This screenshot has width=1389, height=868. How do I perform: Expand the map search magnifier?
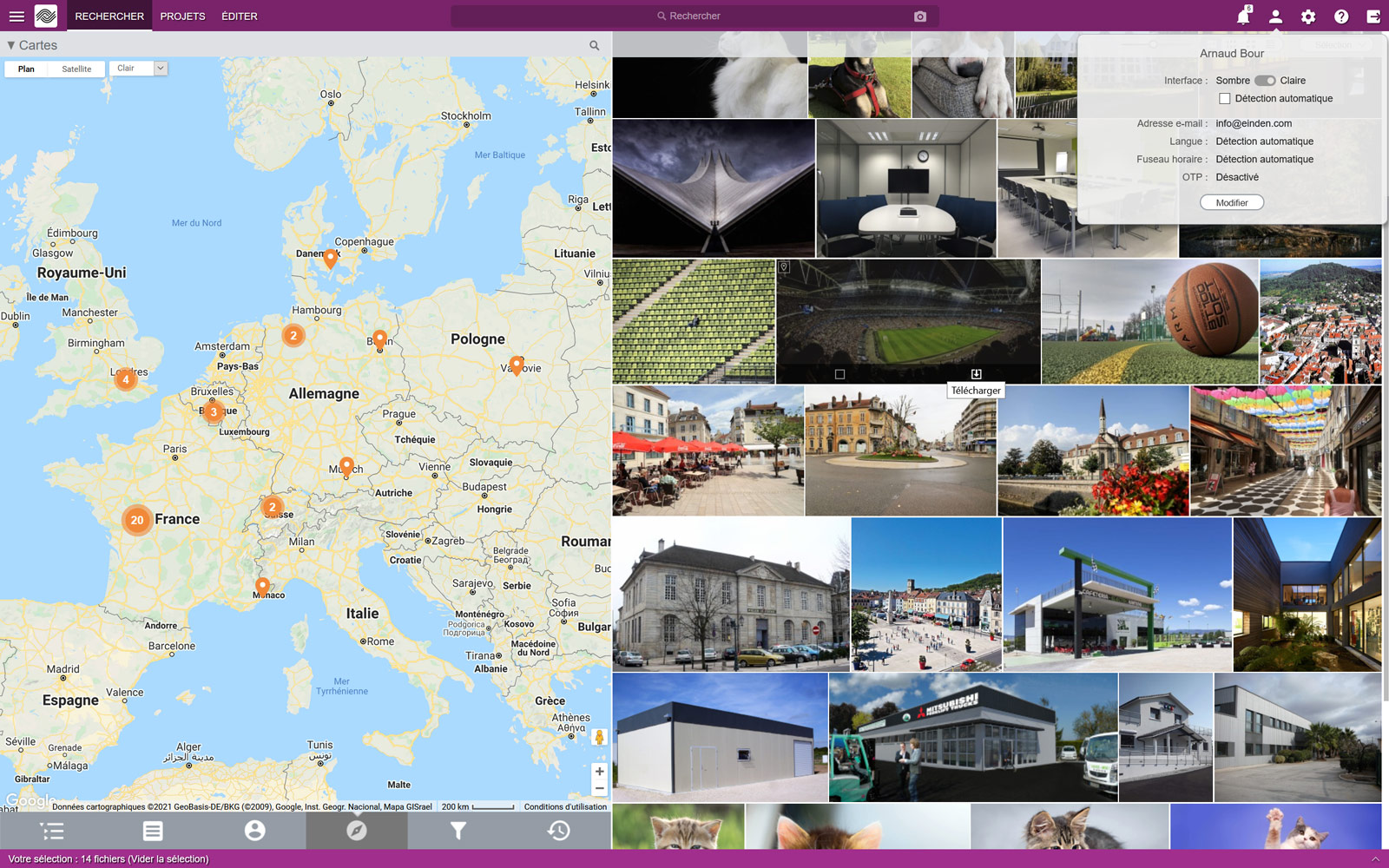pyautogui.click(x=594, y=45)
